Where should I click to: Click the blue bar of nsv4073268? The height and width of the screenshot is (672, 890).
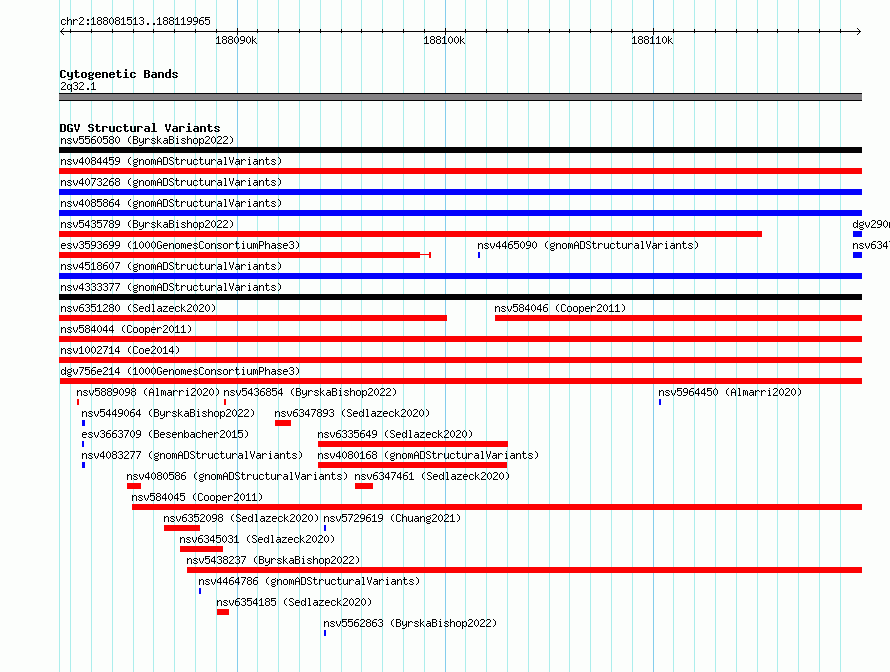point(460,192)
